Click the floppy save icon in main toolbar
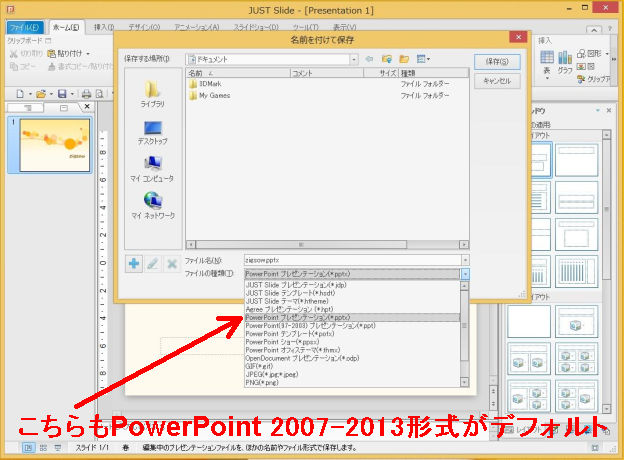The height and width of the screenshot is (460, 624). point(62,94)
